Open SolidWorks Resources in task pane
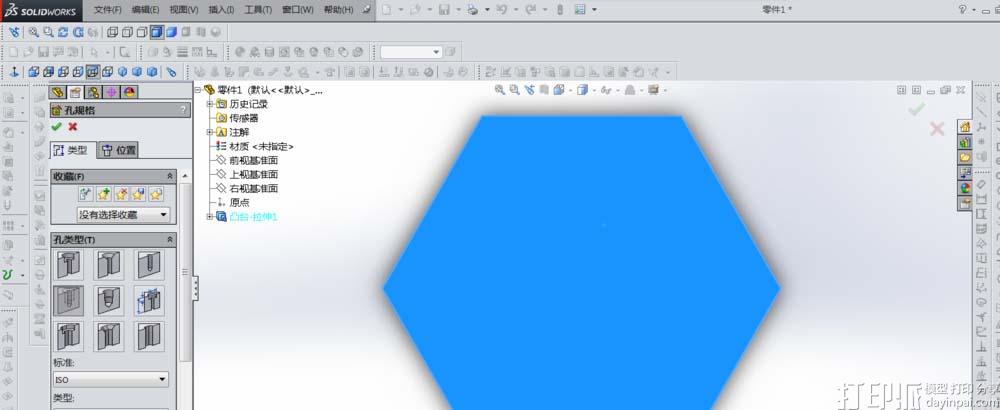The height and width of the screenshot is (410, 1000). tap(965, 127)
